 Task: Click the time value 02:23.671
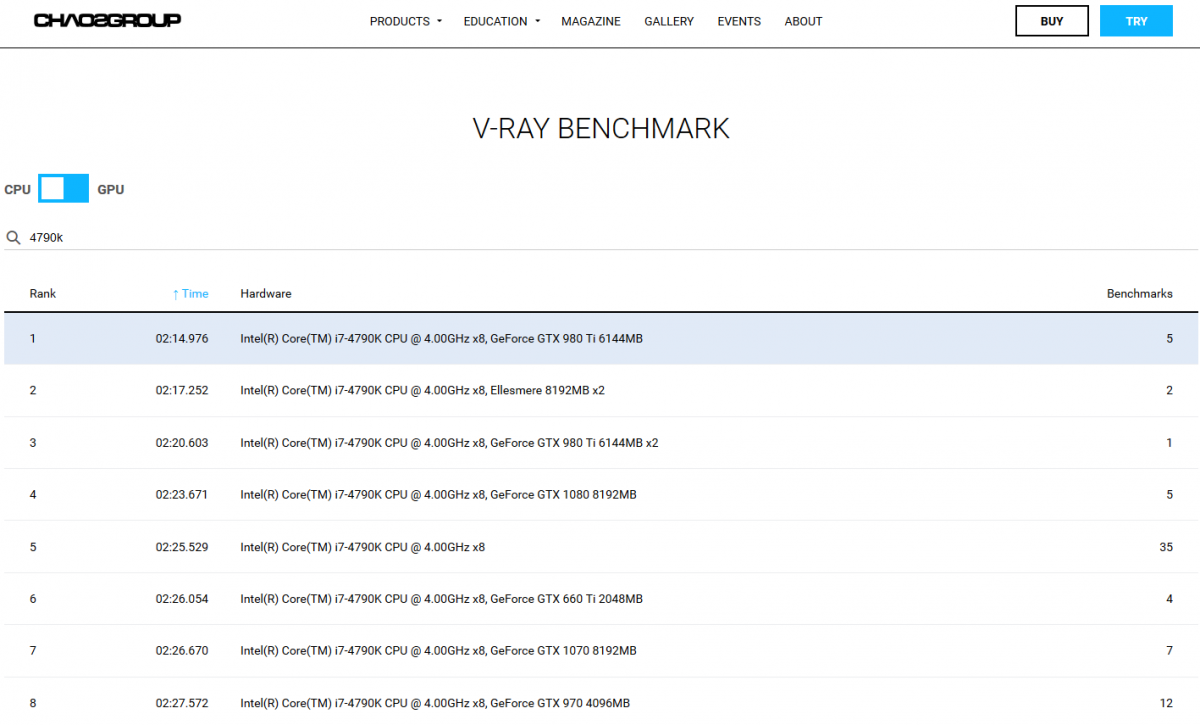click(182, 495)
